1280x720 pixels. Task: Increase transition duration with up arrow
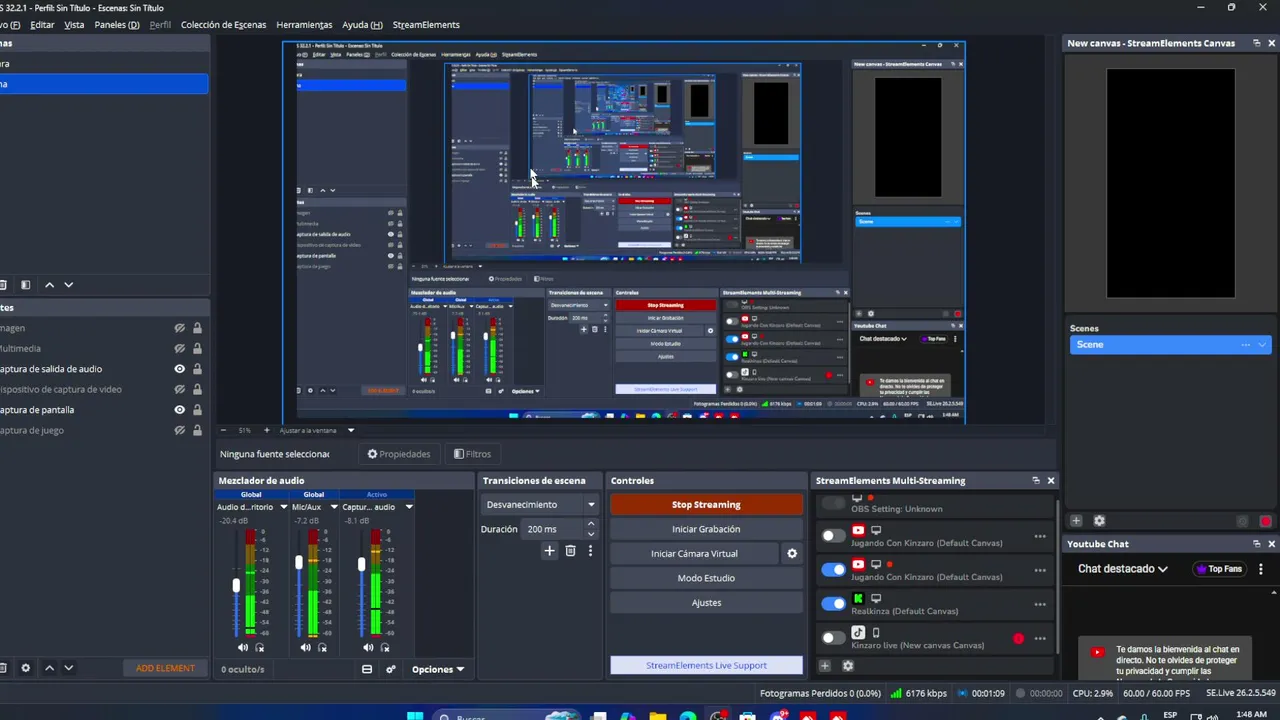coord(591,523)
